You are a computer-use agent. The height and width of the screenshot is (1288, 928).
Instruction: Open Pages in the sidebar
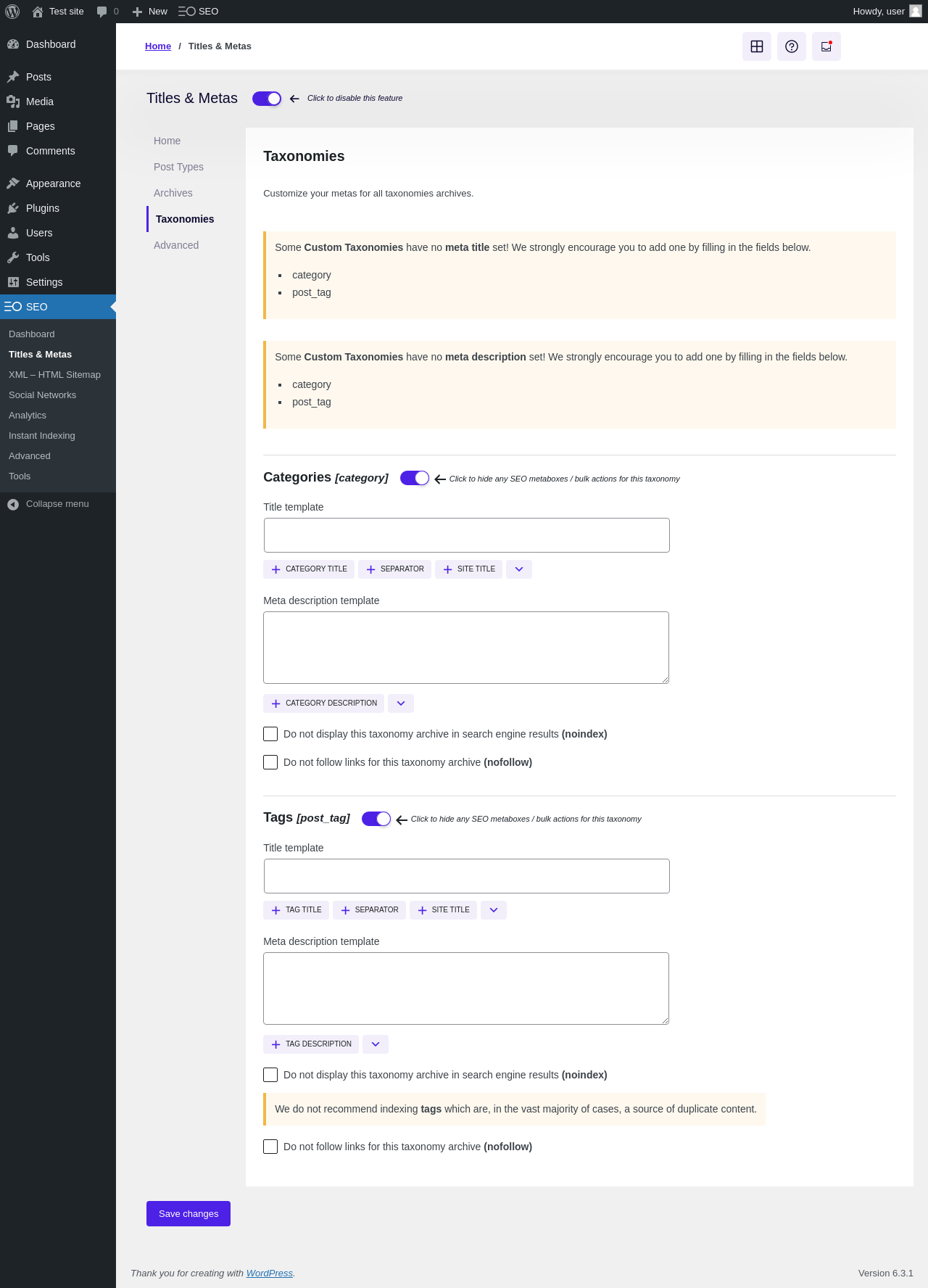(58, 126)
